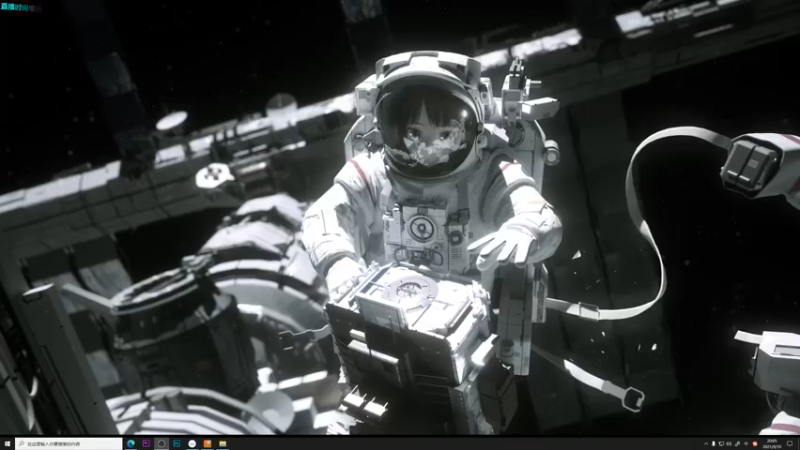Click the orange-red tray icon beside the clock
This screenshot has width=800, height=450.
click(755, 444)
